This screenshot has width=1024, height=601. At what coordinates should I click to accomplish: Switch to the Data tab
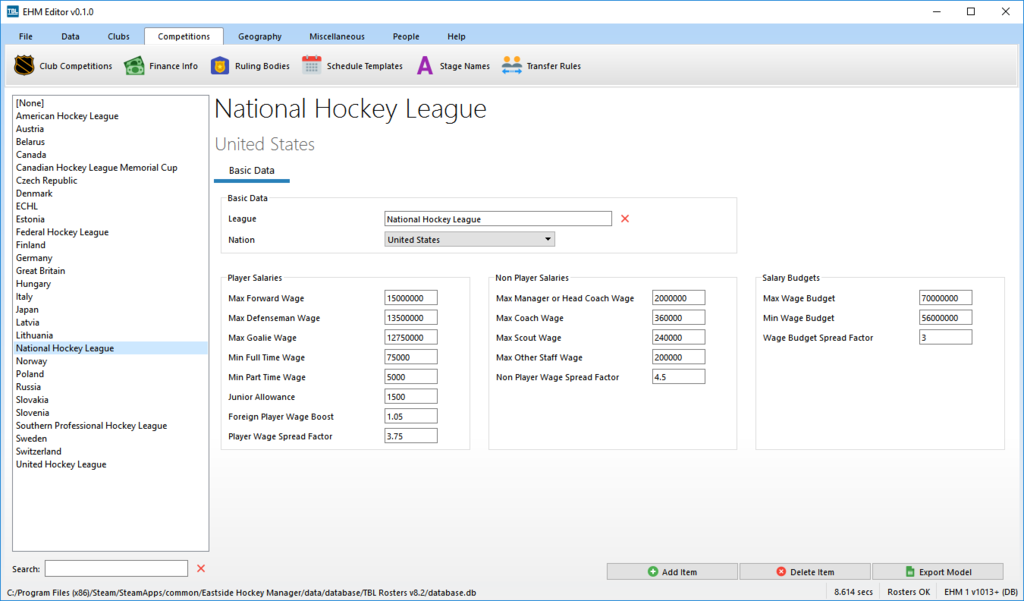[x=71, y=37]
